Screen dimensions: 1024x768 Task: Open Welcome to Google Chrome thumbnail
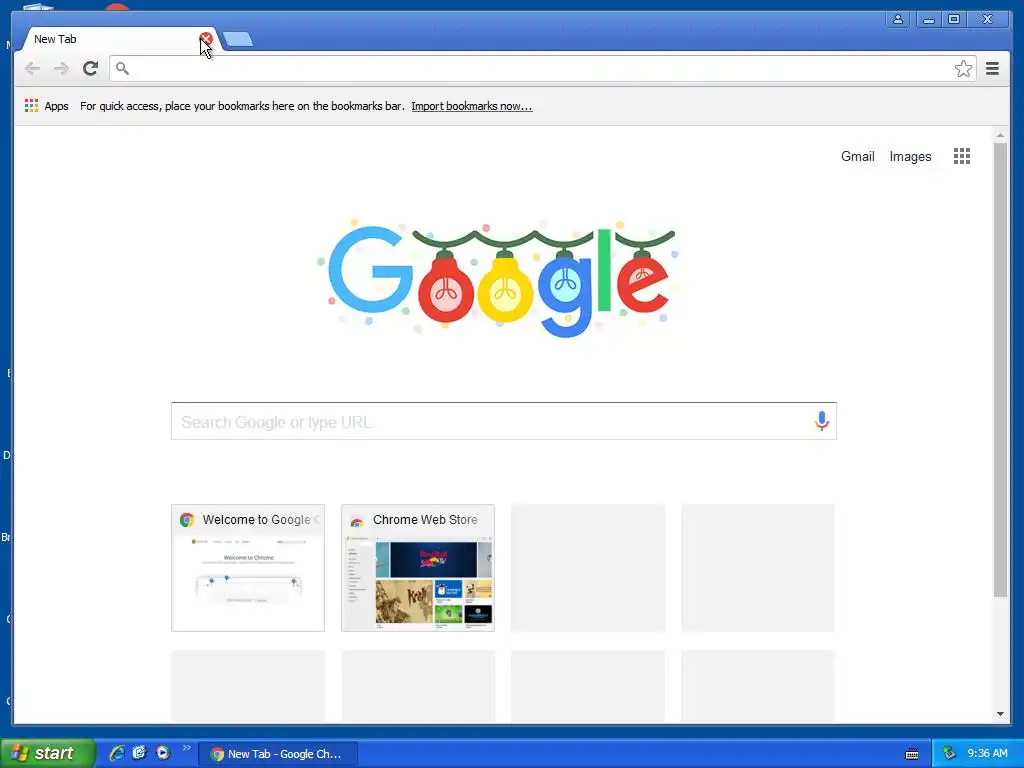point(248,568)
